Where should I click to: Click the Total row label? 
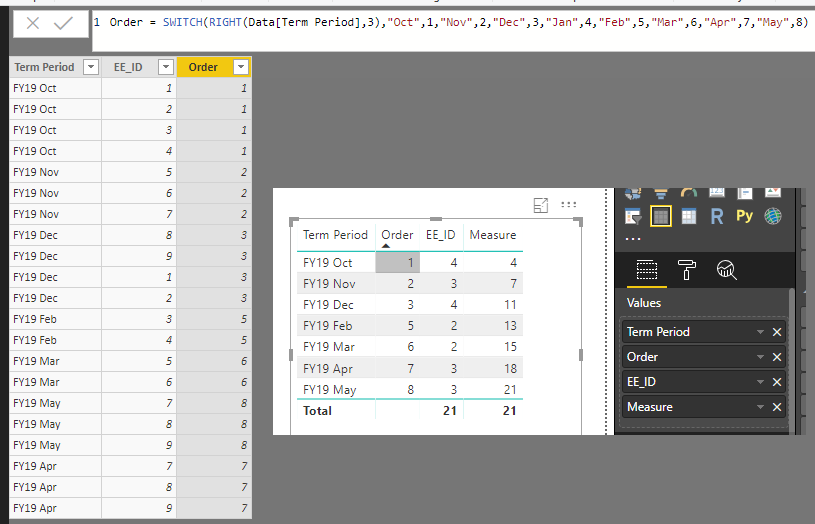318,411
